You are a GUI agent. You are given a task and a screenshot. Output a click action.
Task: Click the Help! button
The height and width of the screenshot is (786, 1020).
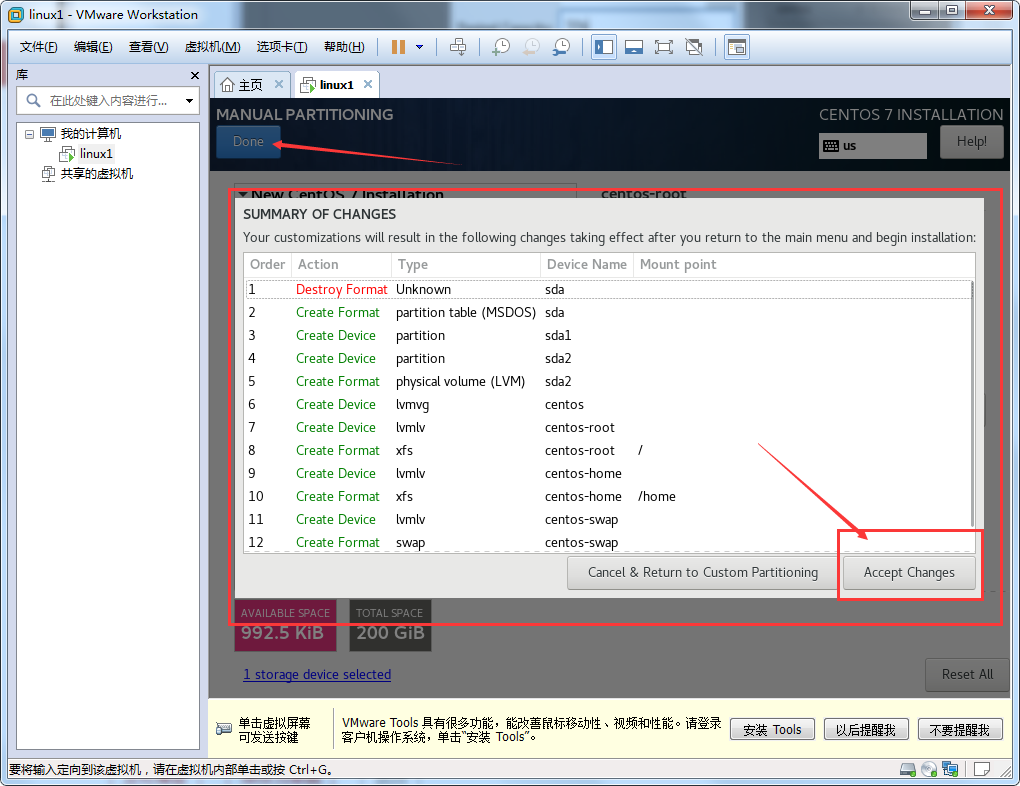pyautogui.click(x=971, y=142)
